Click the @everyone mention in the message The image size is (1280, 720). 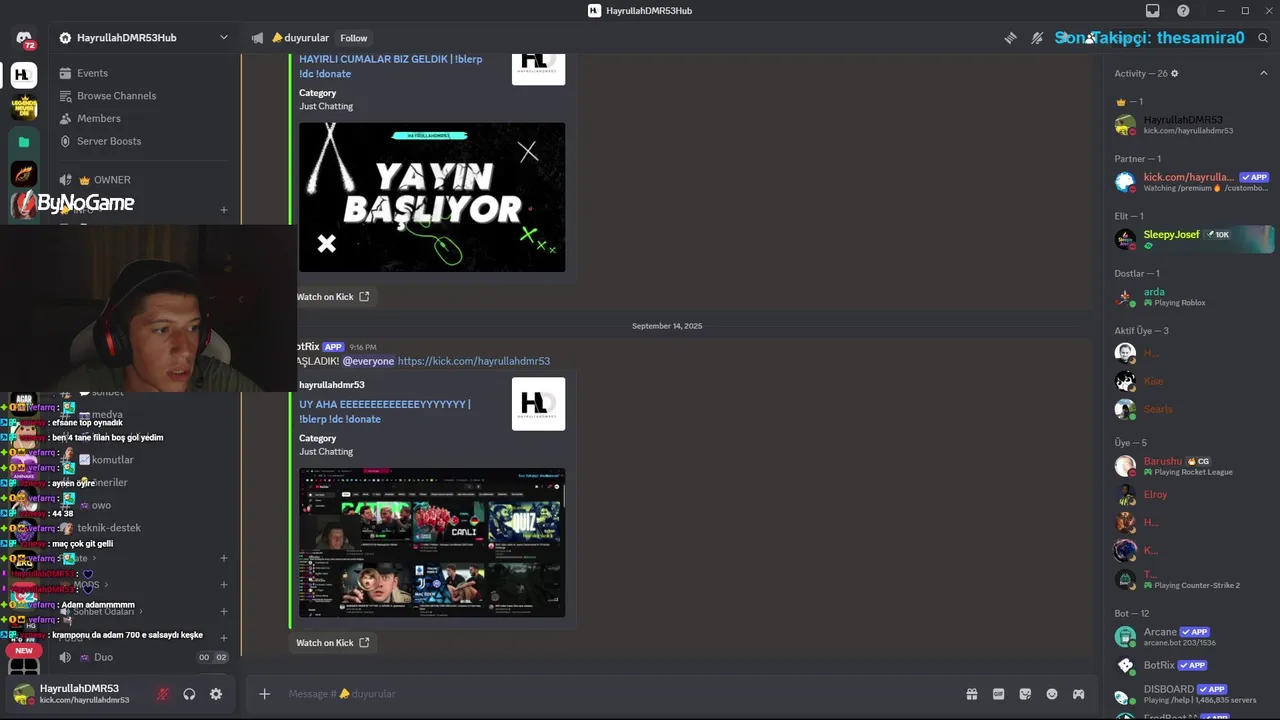[x=368, y=361]
